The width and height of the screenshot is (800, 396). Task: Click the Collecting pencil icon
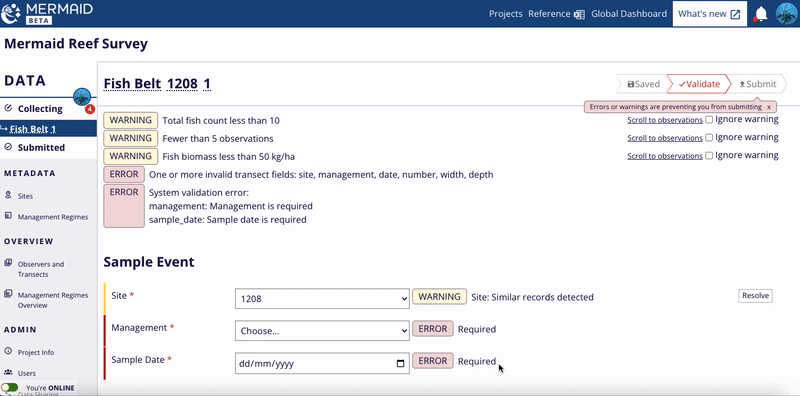(8, 108)
